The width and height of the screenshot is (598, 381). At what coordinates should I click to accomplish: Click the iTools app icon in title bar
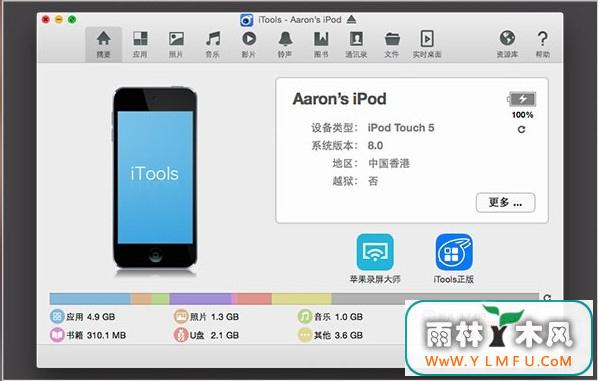[x=246, y=20]
